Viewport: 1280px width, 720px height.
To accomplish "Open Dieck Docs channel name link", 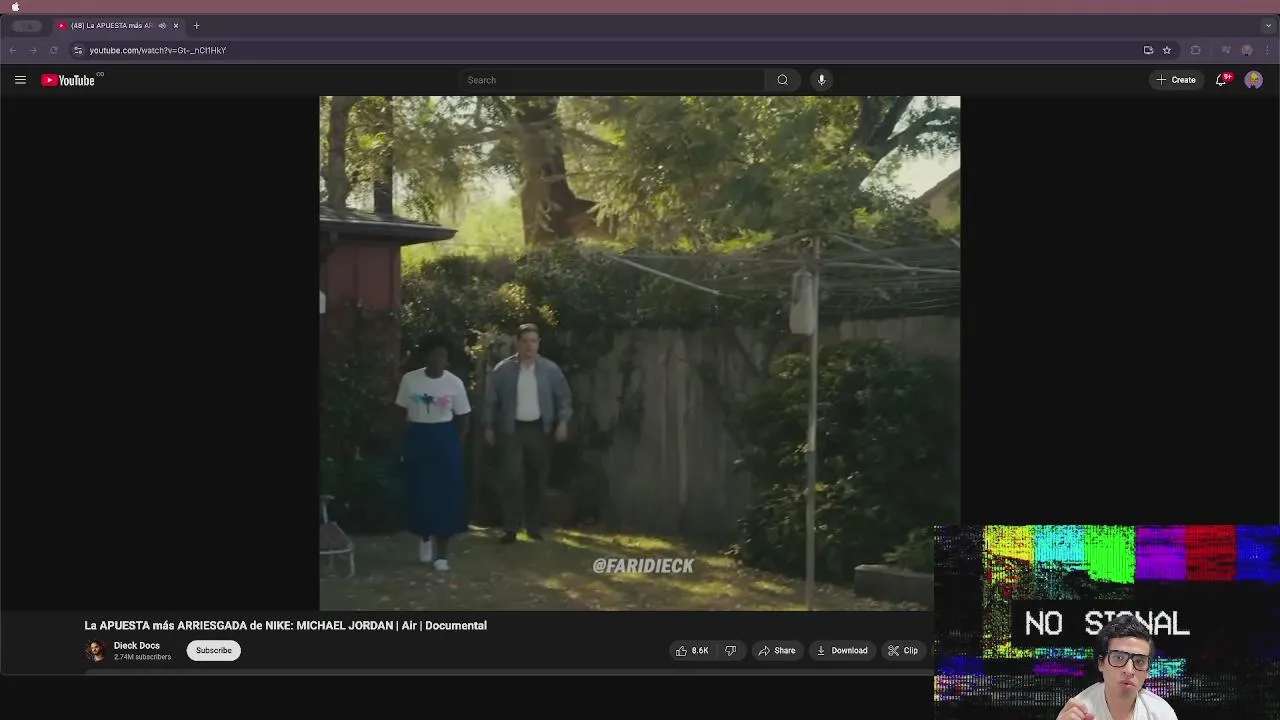I will (x=137, y=646).
